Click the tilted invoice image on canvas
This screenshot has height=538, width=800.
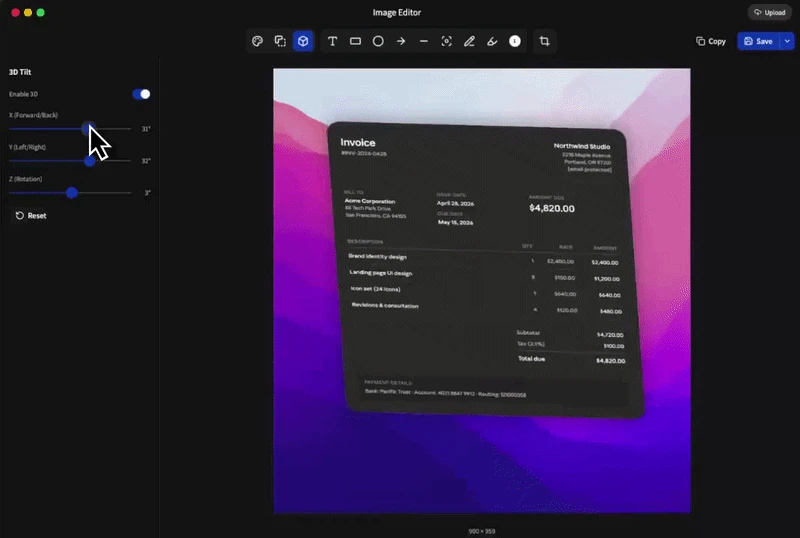point(484,270)
